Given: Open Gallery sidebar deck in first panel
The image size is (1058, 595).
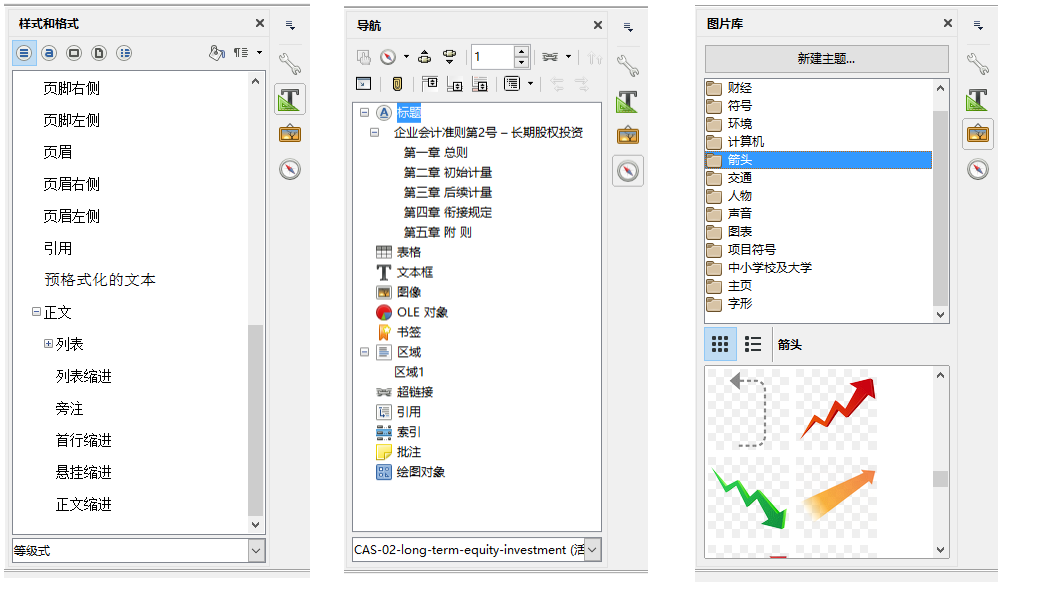Looking at the screenshot, I should pyautogui.click(x=290, y=134).
